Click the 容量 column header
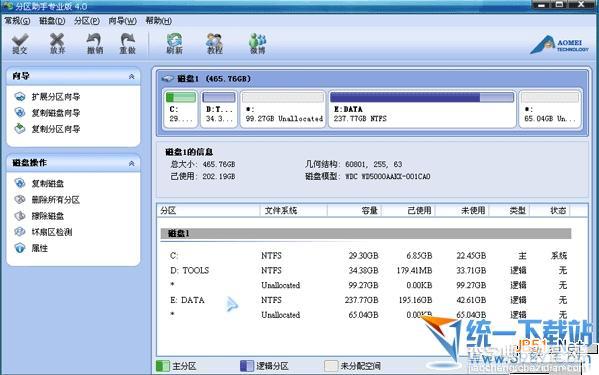 click(x=354, y=210)
